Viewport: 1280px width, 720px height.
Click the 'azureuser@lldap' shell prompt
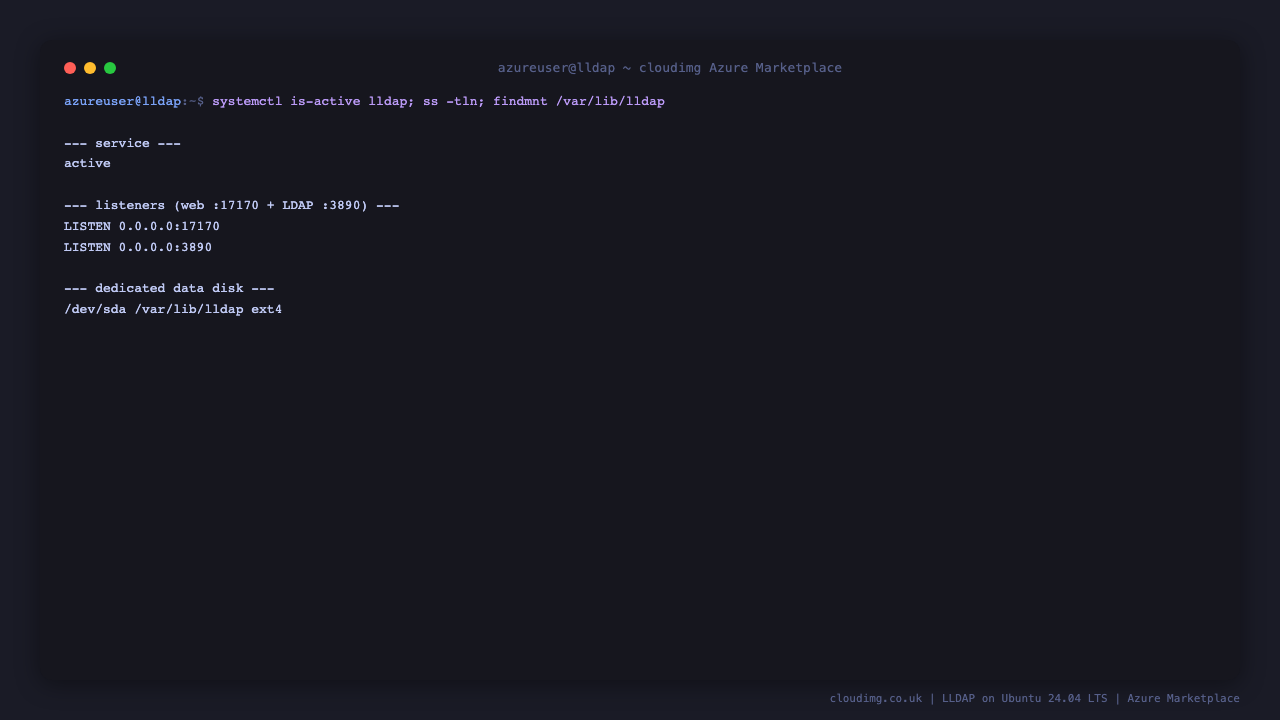(x=123, y=102)
